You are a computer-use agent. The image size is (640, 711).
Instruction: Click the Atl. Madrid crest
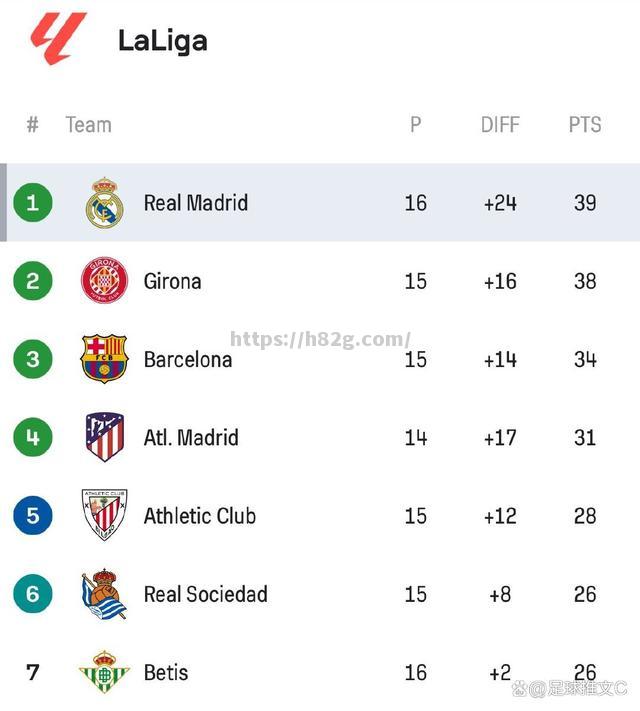(104, 437)
